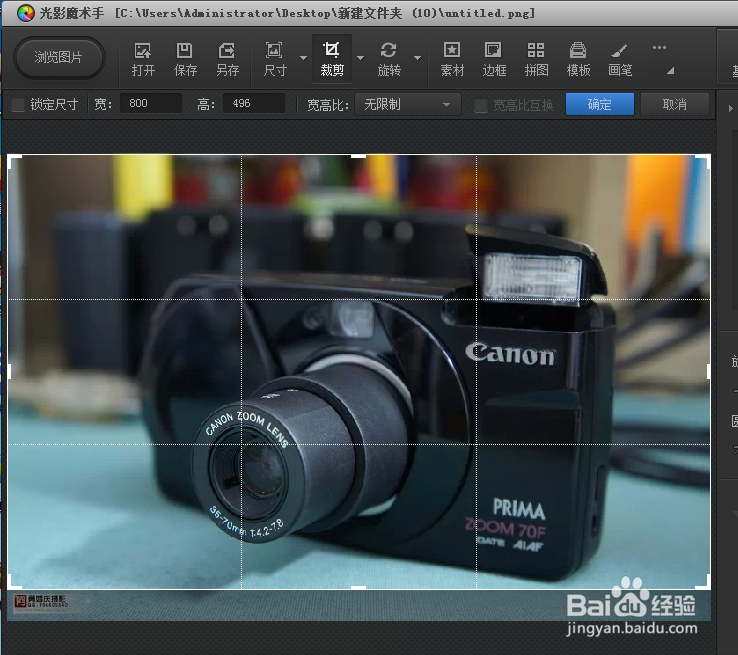Image resolution: width=738 pixels, height=655 pixels.
Task: Toggle the 宽高比互换 swap ratio checkbox
Action: [481, 105]
